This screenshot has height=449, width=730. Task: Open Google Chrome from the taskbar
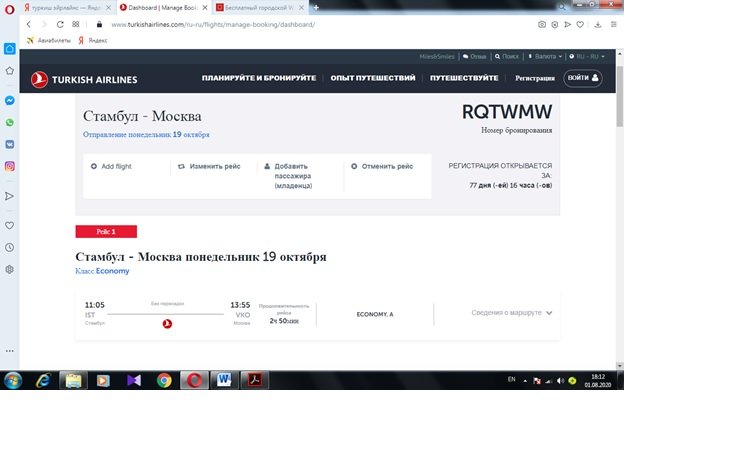pyautogui.click(x=164, y=381)
